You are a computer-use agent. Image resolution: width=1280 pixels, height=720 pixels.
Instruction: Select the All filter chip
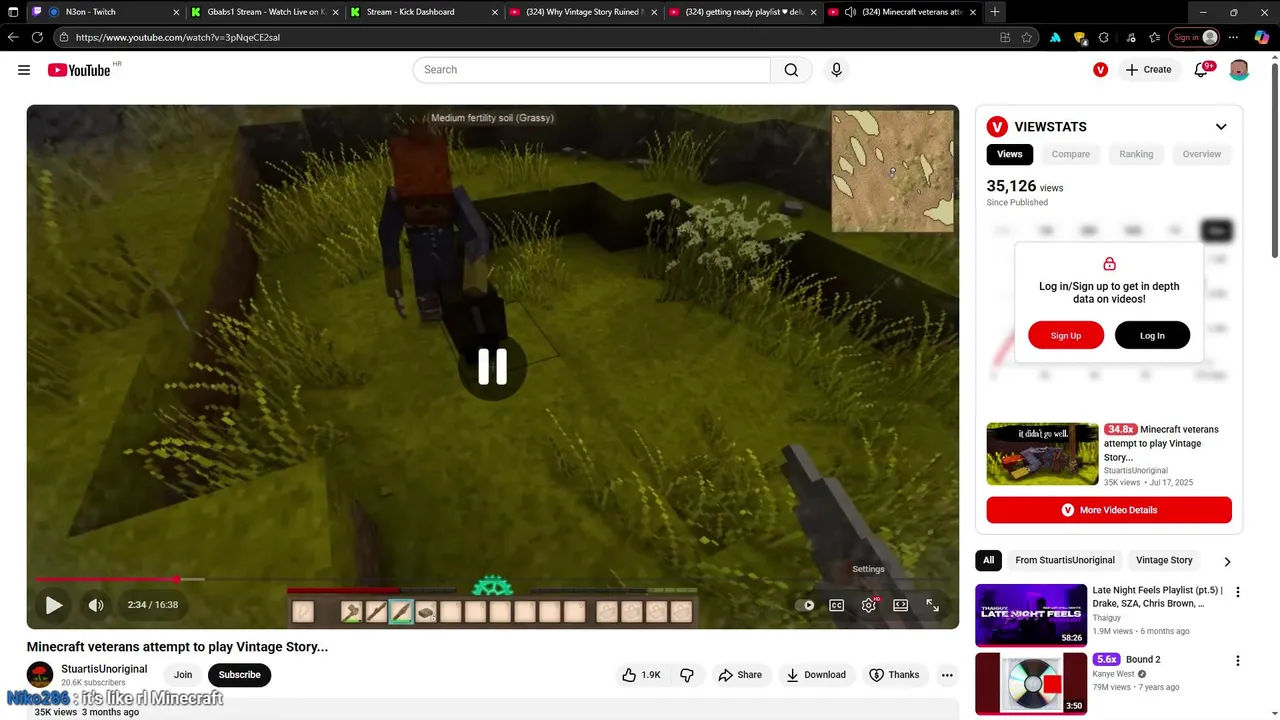(989, 561)
